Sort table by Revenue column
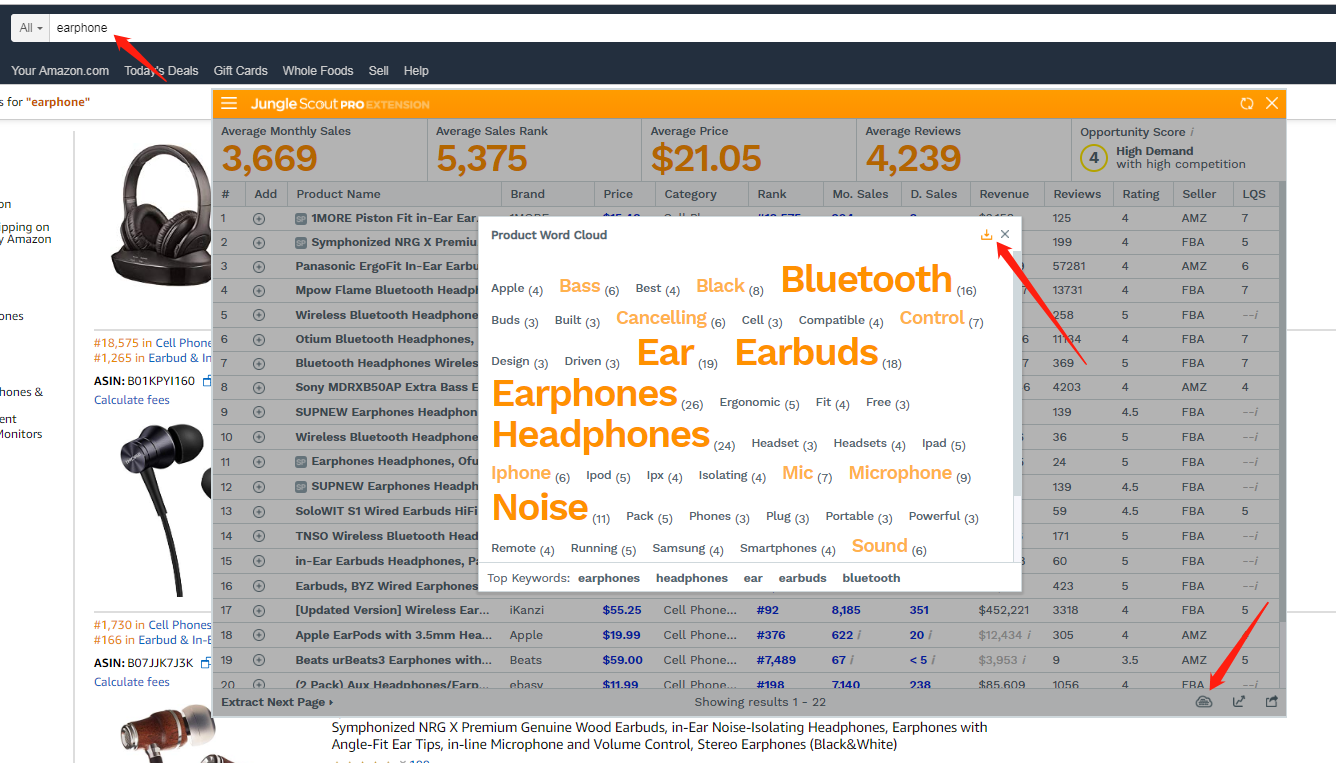 (1004, 194)
